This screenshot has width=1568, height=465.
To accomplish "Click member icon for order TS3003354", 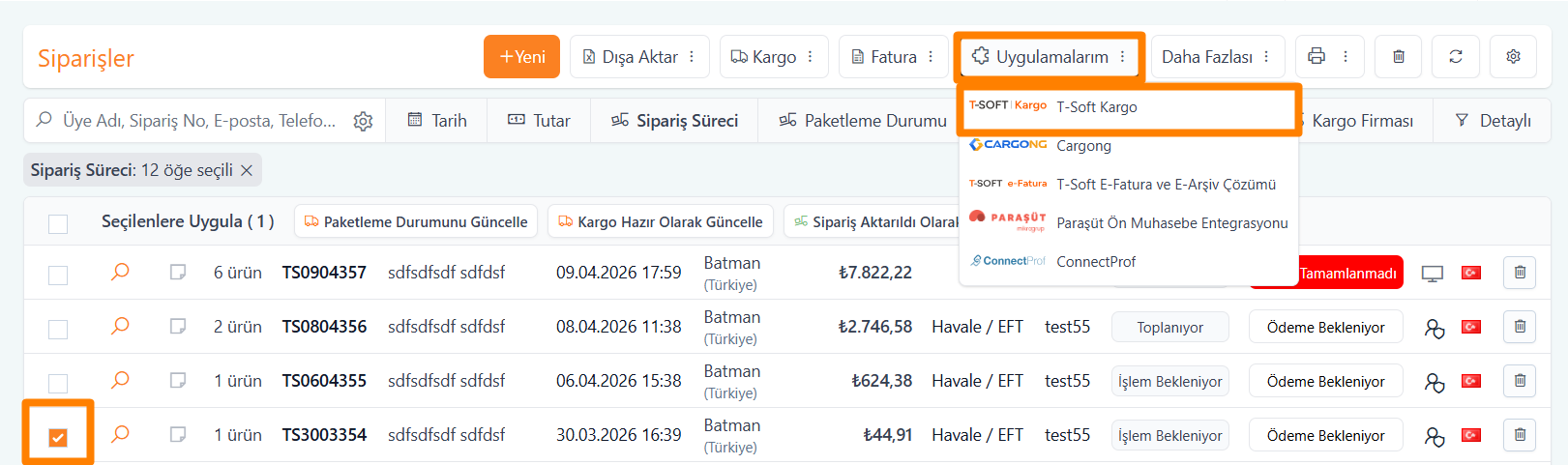I will [x=1434, y=436].
